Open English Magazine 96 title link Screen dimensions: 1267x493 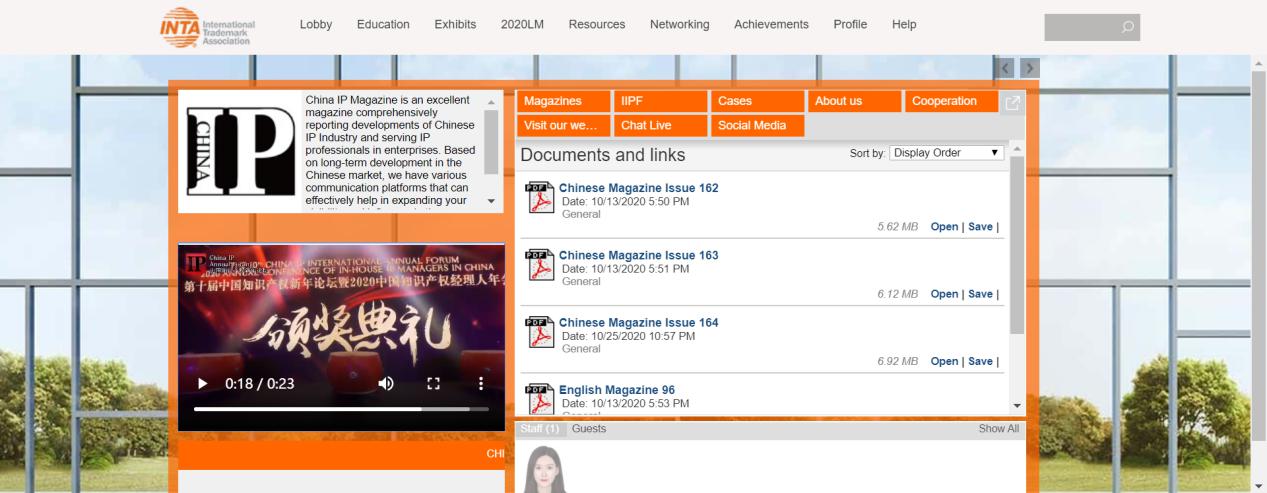617,389
